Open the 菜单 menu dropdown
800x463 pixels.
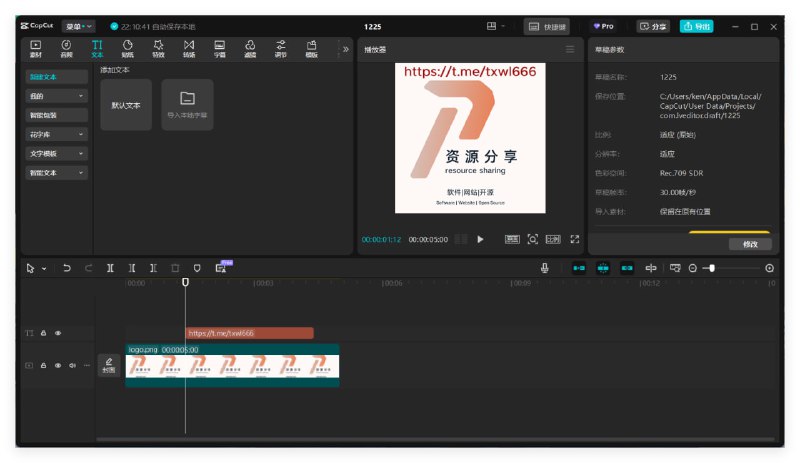click(79, 26)
